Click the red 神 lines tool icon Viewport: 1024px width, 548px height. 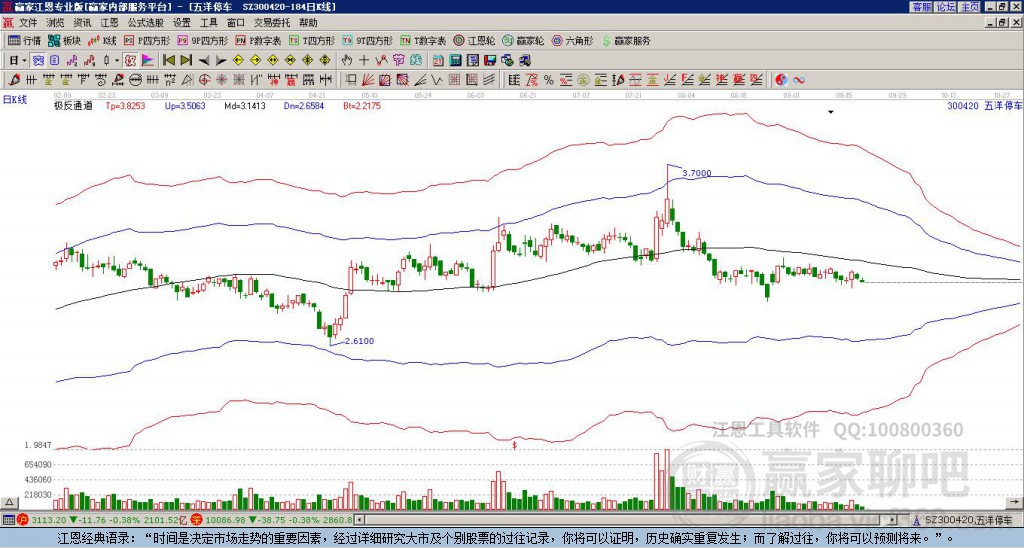pos(273,80)
